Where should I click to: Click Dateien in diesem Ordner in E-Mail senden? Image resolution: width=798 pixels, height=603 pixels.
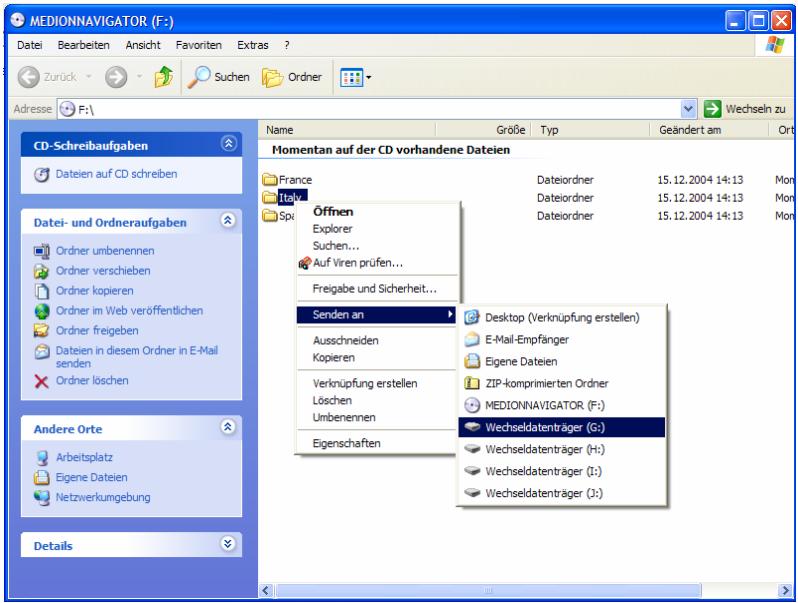pos(136,357)
